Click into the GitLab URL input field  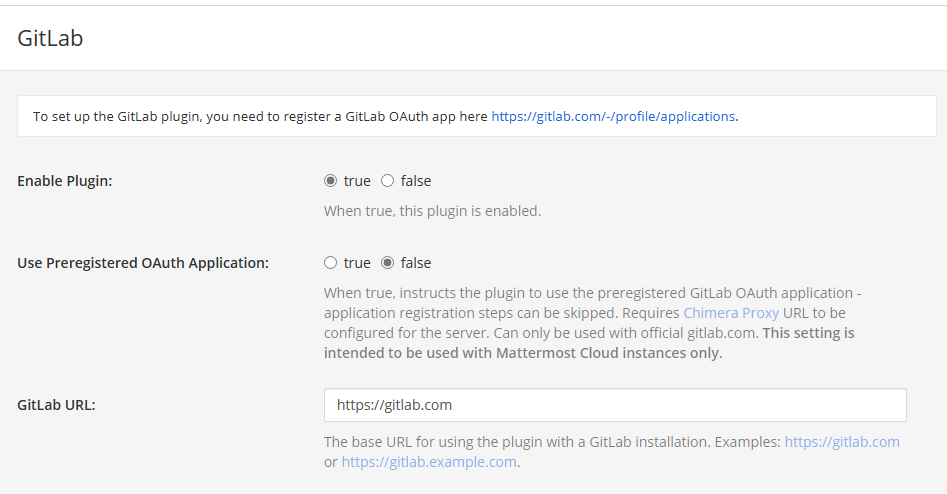615,405
